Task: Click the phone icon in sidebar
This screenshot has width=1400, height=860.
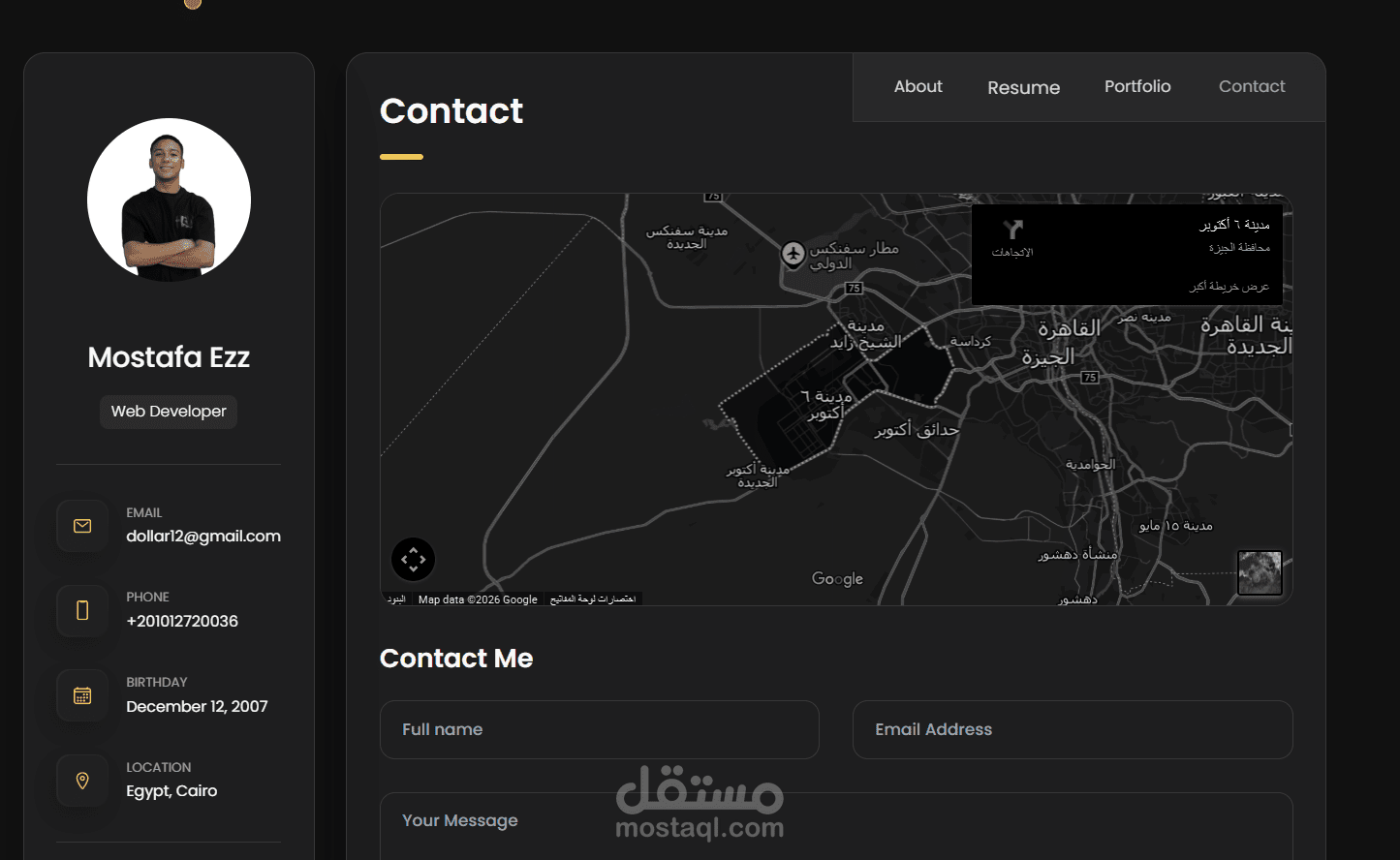Action: coord(82,610)
